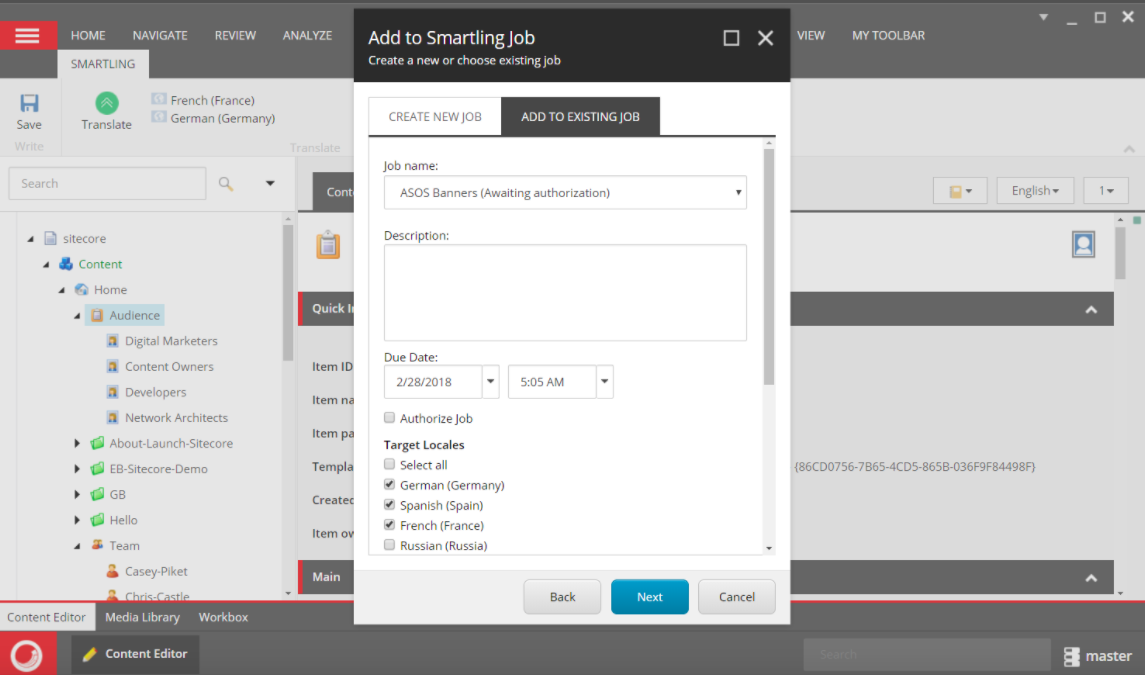The height and width of the screenshot is (675, 1145).
Task: Open the due date calendar dropdown arrow
Action: tap(491, 381)
